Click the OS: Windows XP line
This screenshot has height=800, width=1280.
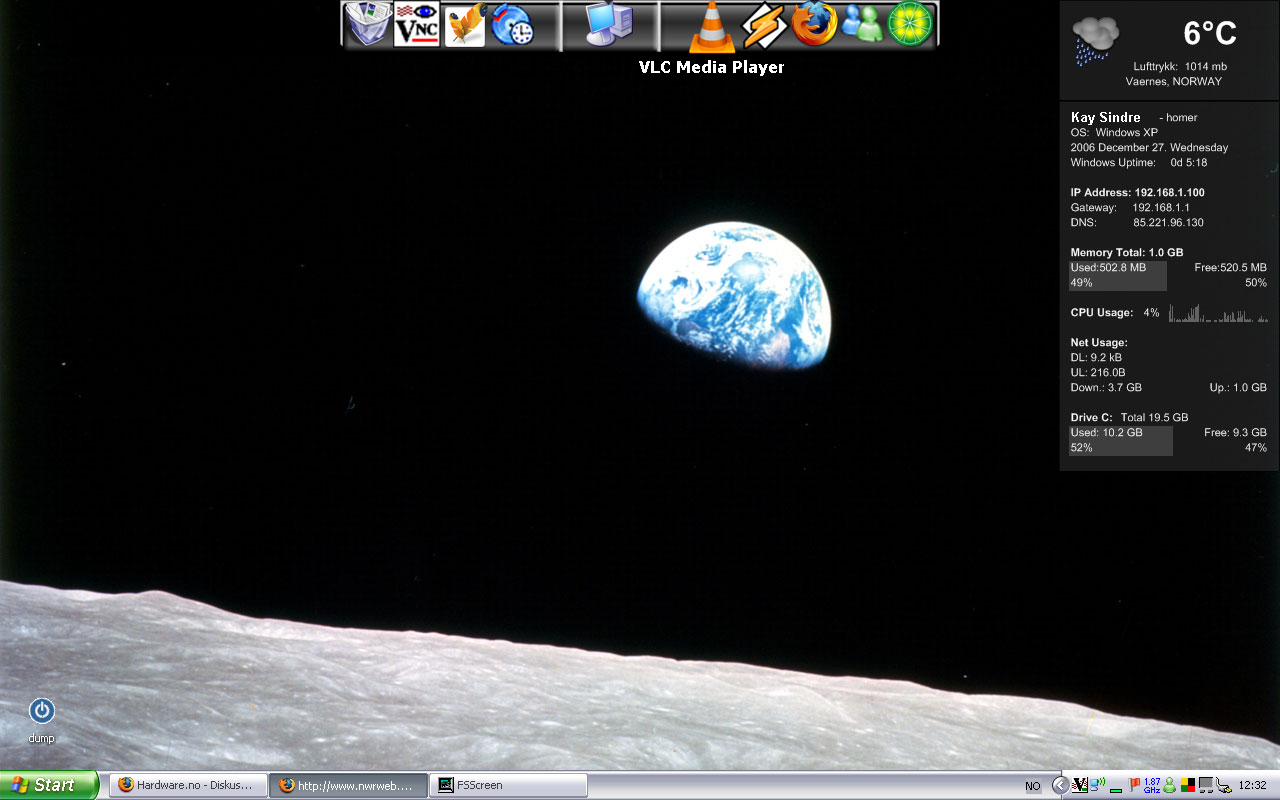click(1114, 132)
